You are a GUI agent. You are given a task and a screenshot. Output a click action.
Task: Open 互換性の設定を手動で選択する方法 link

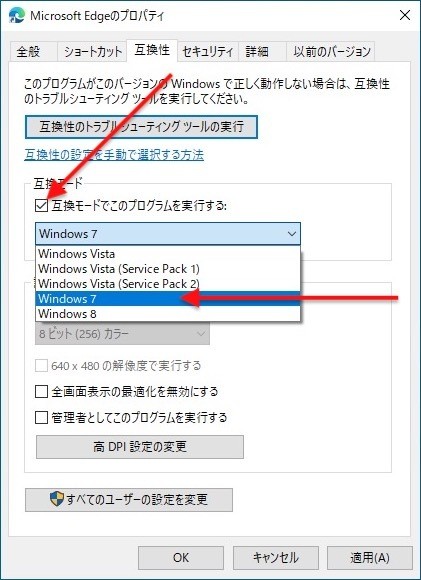point(114,155)
